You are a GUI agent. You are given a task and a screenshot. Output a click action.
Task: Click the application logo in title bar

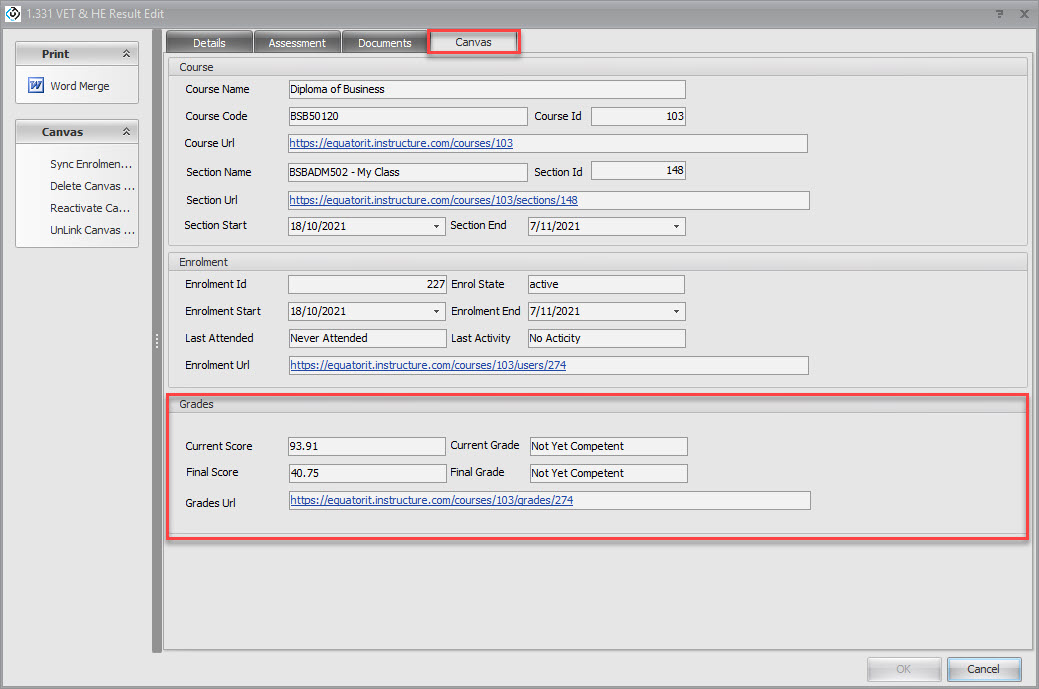click(x=13, y=14)
